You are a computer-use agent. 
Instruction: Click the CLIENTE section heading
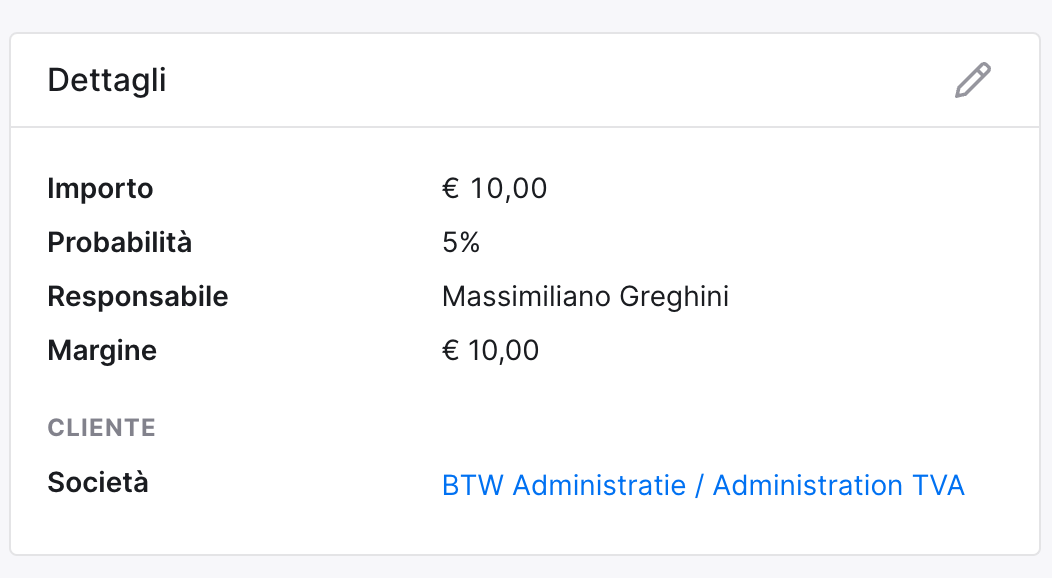pos(101,428)
